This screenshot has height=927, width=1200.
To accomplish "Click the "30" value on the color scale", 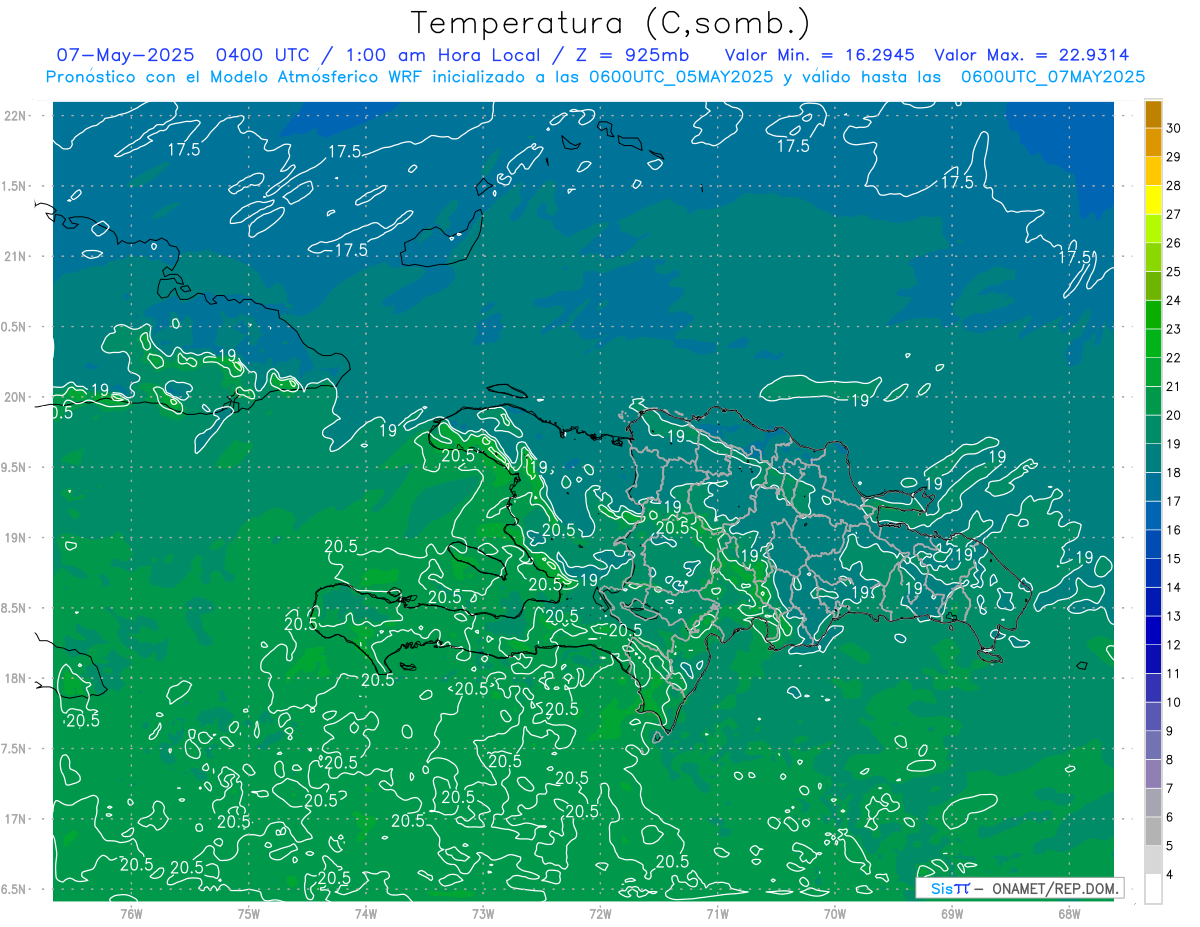I will (x=1173, y=128).
